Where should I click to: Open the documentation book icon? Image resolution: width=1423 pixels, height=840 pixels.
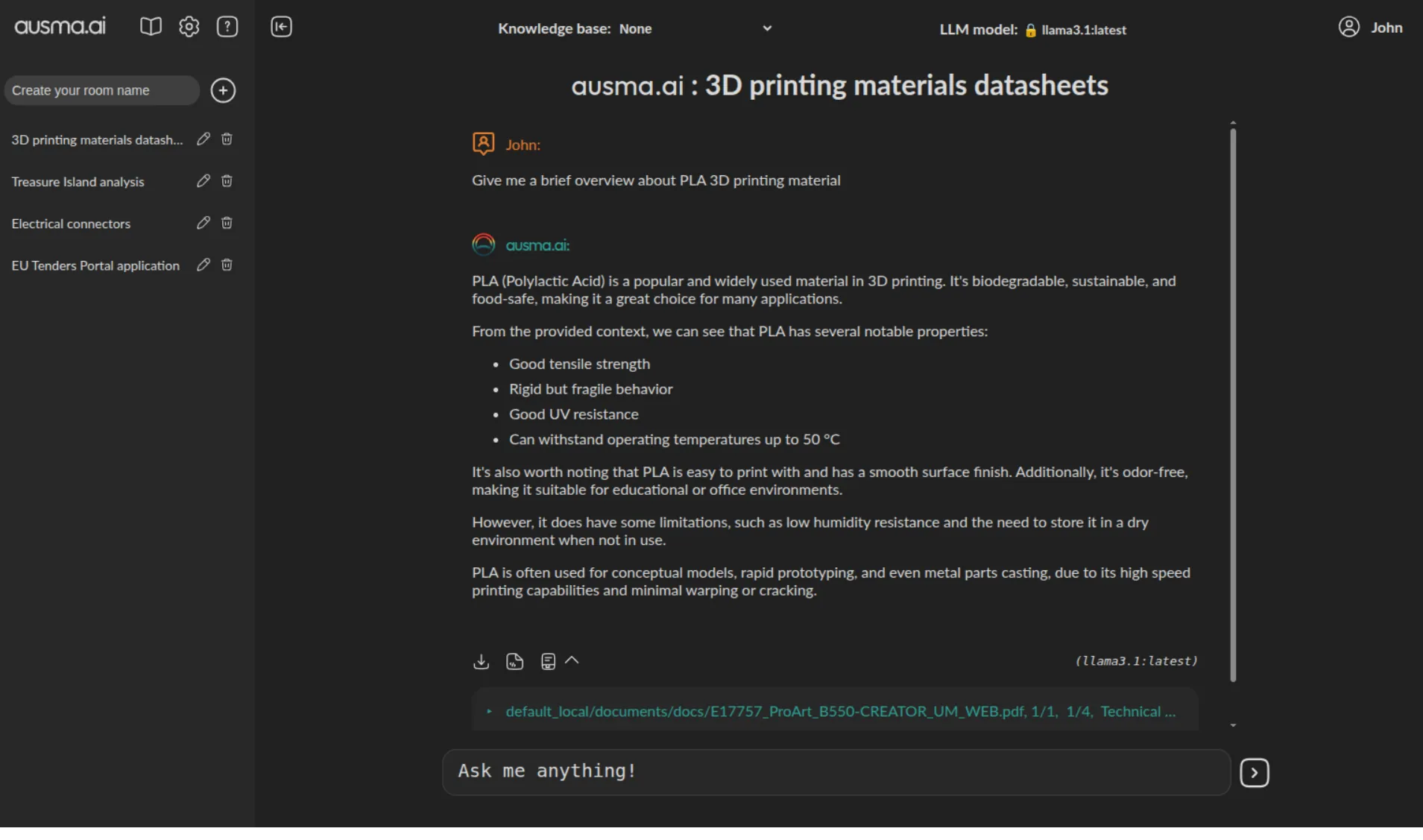[151, 27]
